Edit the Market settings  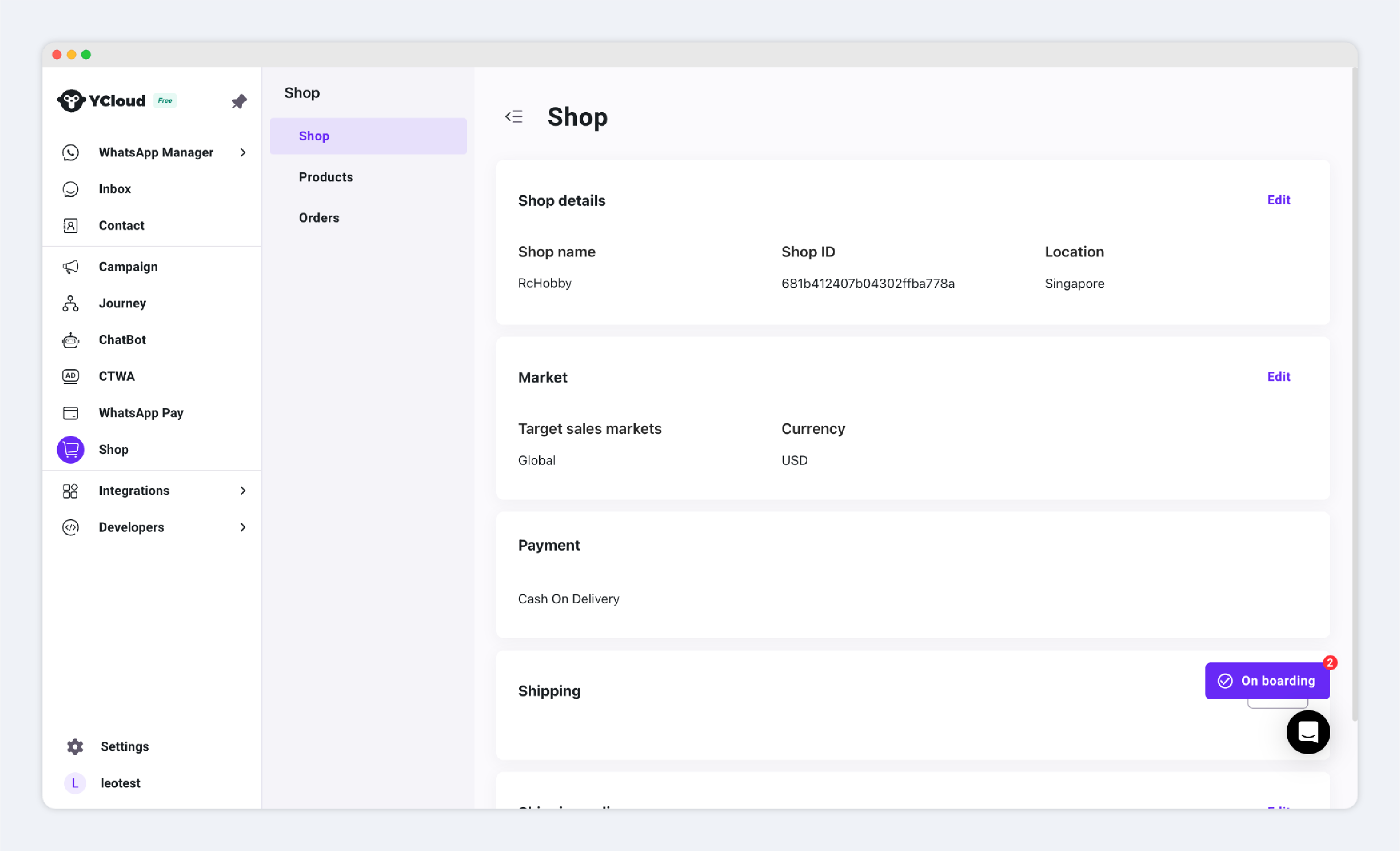1278,377
